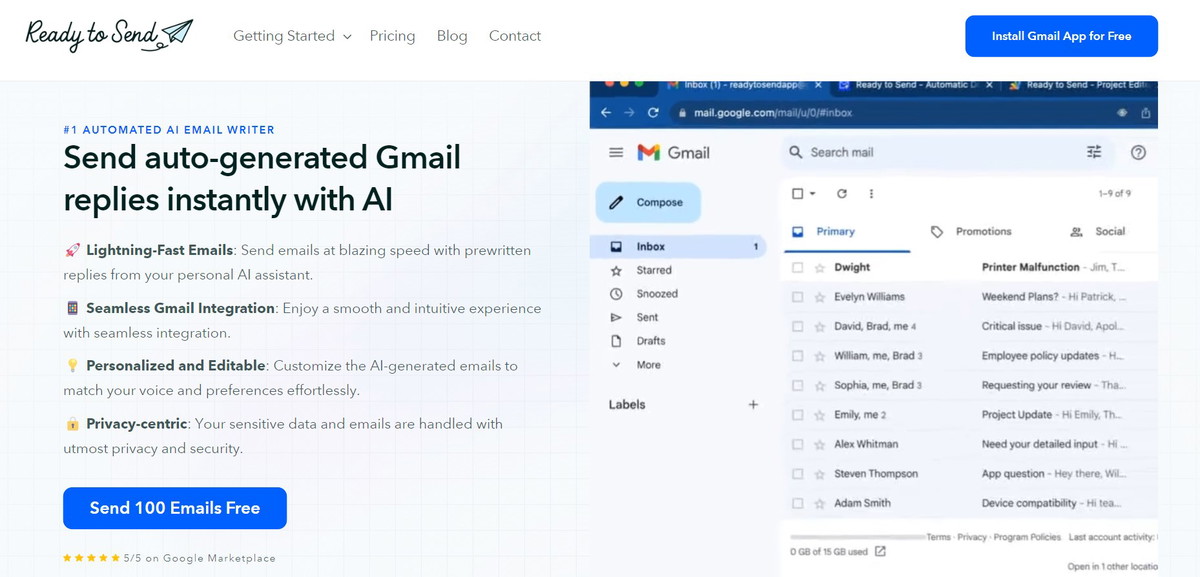The width and height of the screenshot is (1200, 577).
Task: Open the Inbox folder in sidebar
Action: [677, 247]
